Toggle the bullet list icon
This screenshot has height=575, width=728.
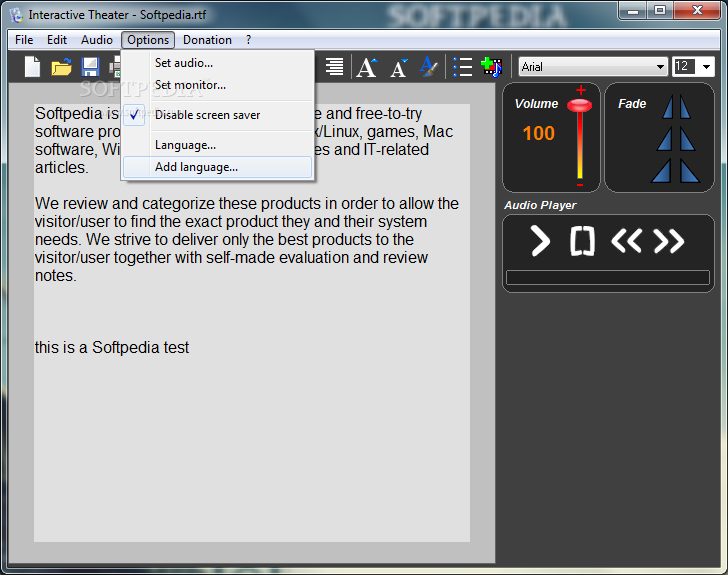(462, 67)
